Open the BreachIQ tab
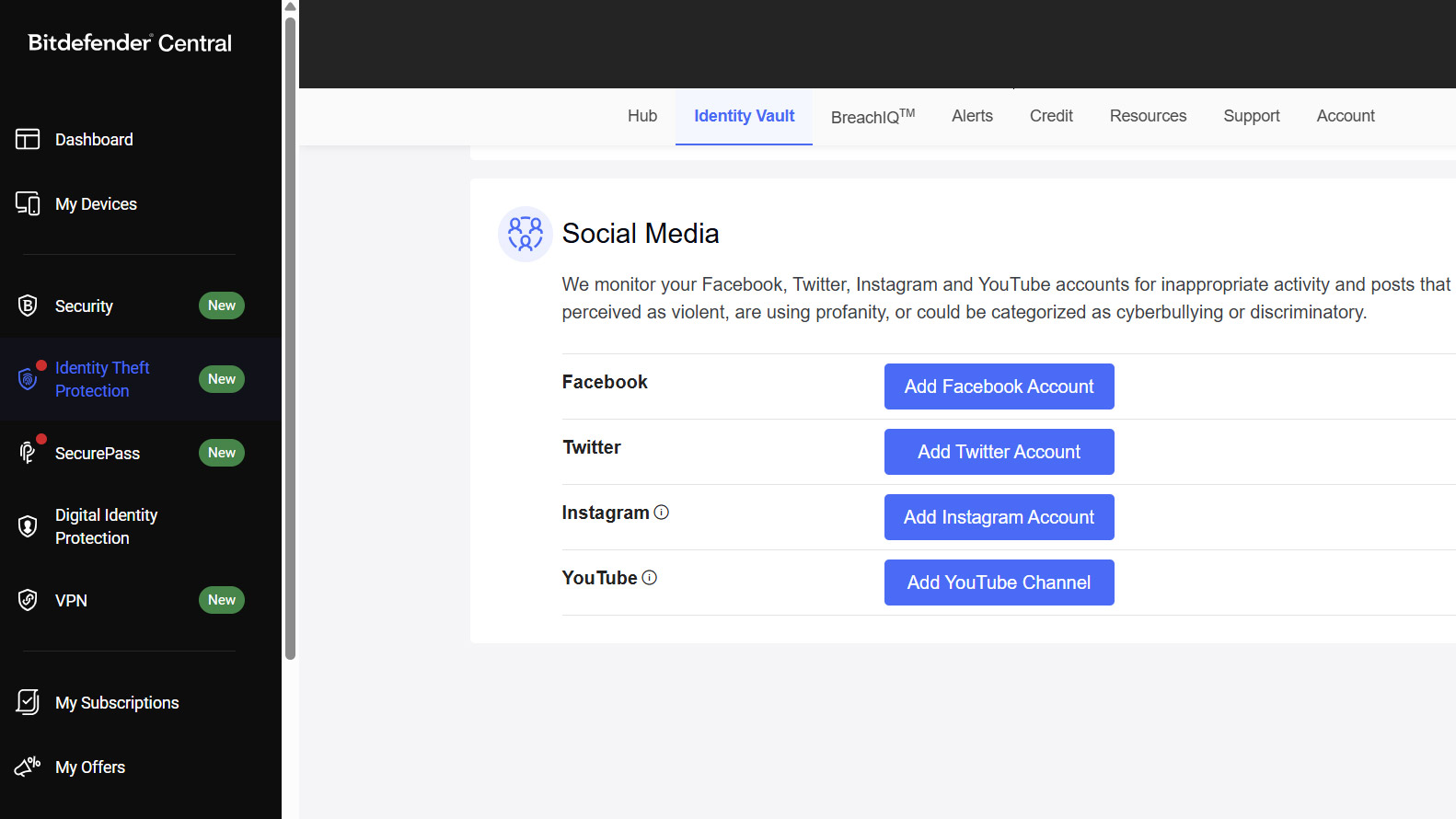 point(872,116)
